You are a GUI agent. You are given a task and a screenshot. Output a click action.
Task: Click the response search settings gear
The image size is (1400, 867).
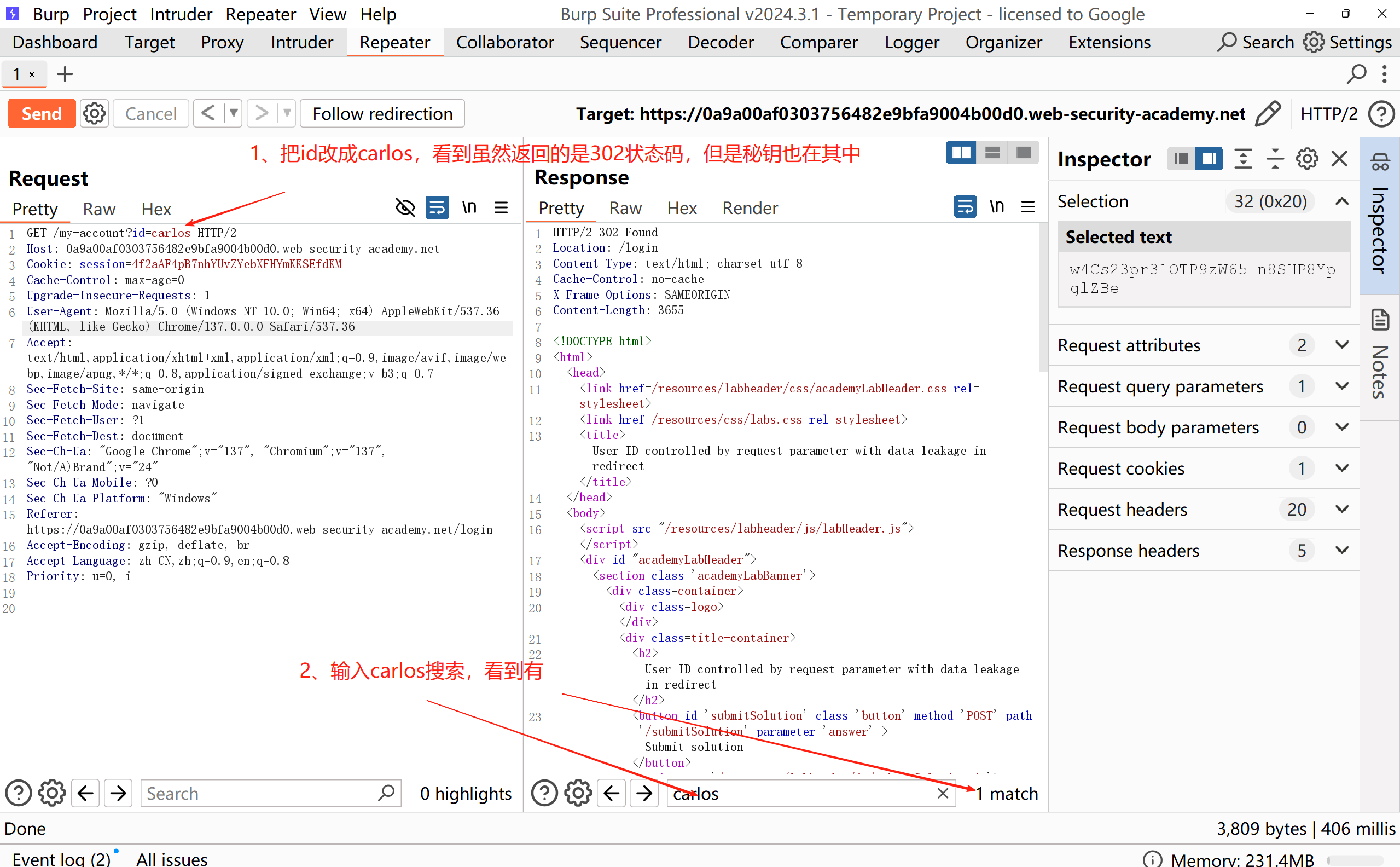point(578,794)
